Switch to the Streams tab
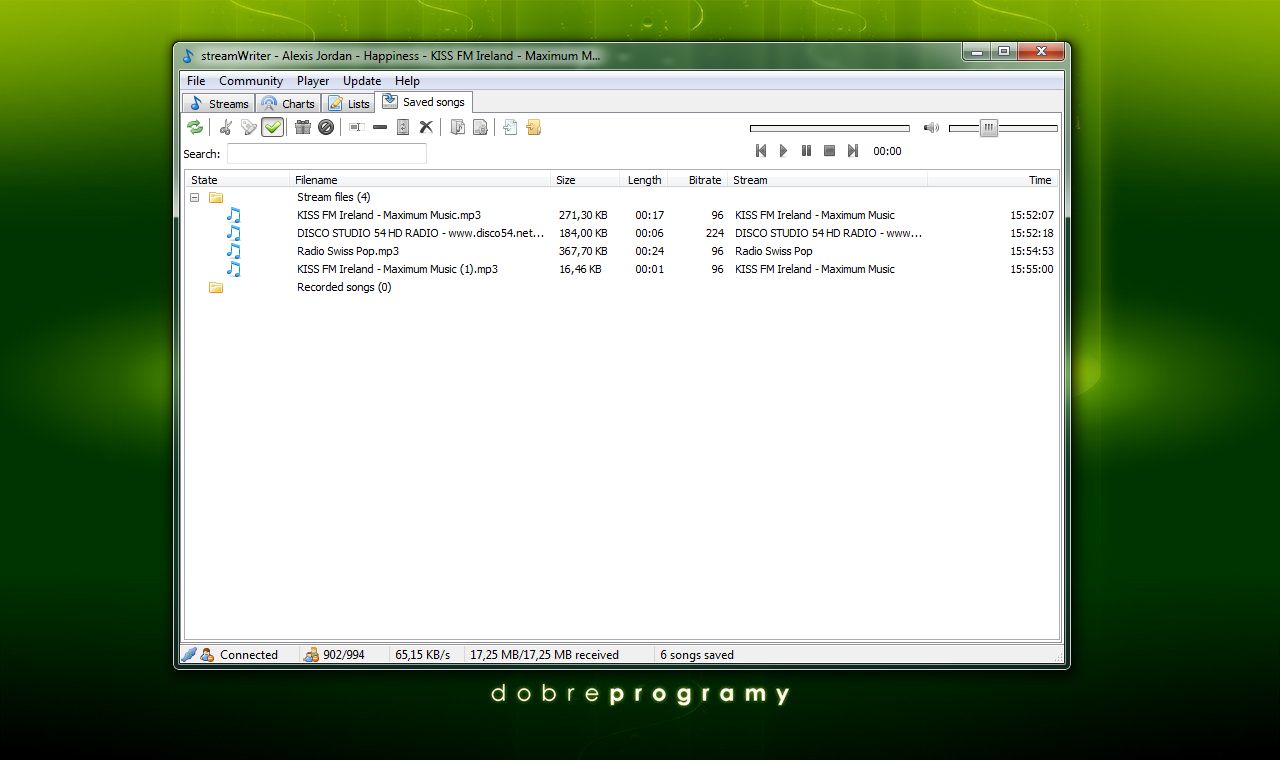 click(x=218, y=104)
